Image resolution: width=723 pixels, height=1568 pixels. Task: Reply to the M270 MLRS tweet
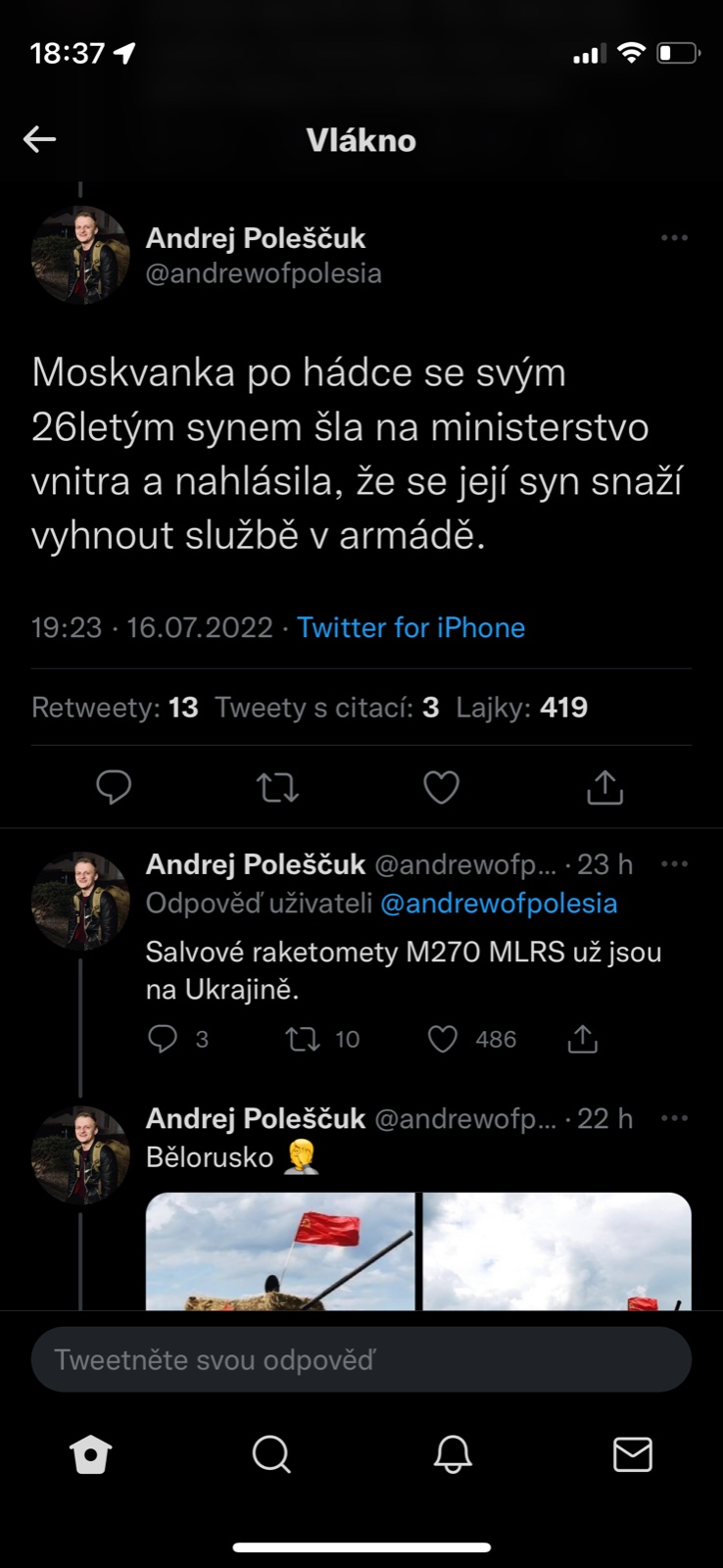click(163, 1039)
